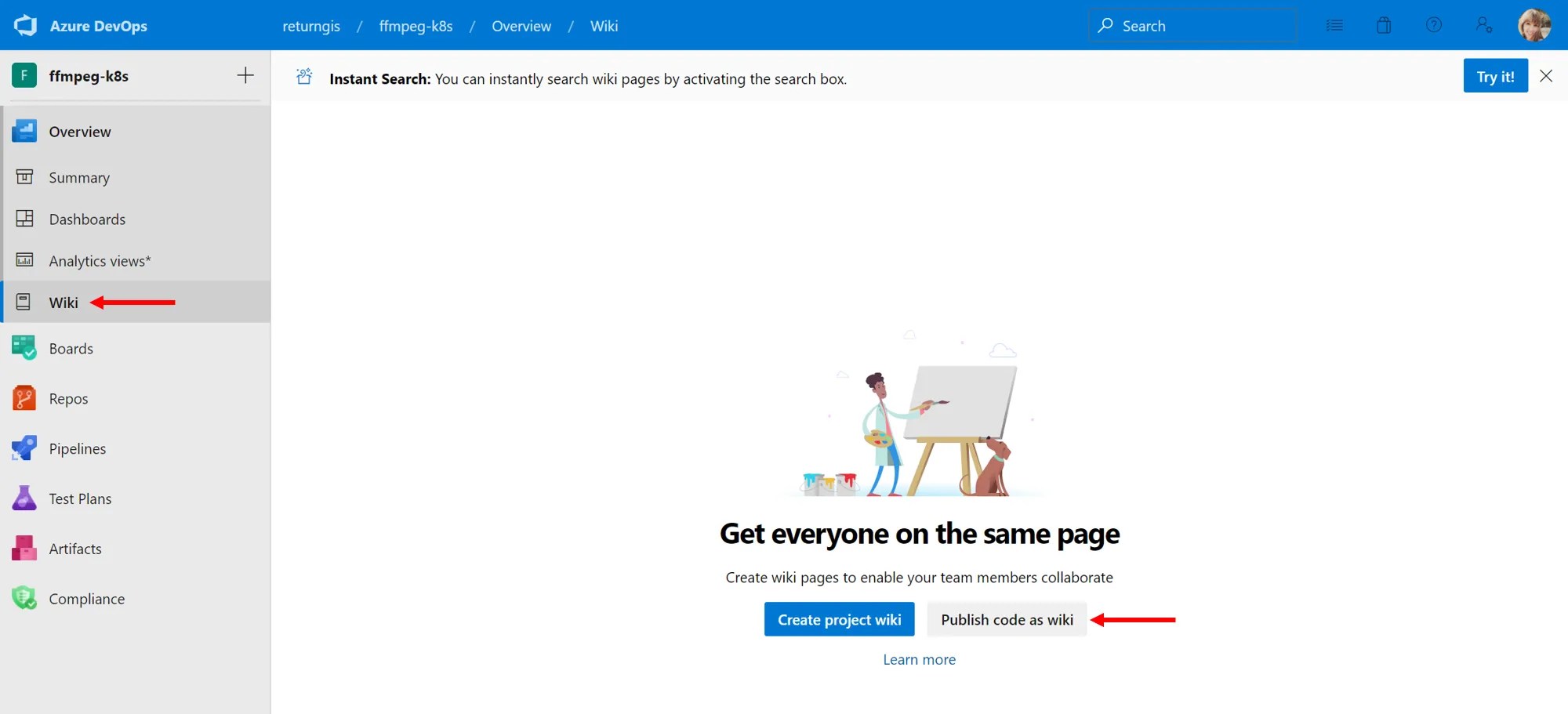
Task: Open the Pipelines section icon
Action: [24, 448]
